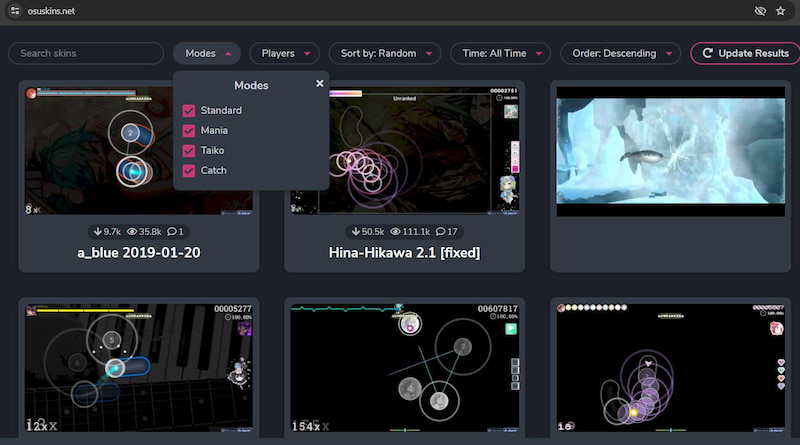
Task: Collapse the Modes dropdown
Action: pos(207,53)
